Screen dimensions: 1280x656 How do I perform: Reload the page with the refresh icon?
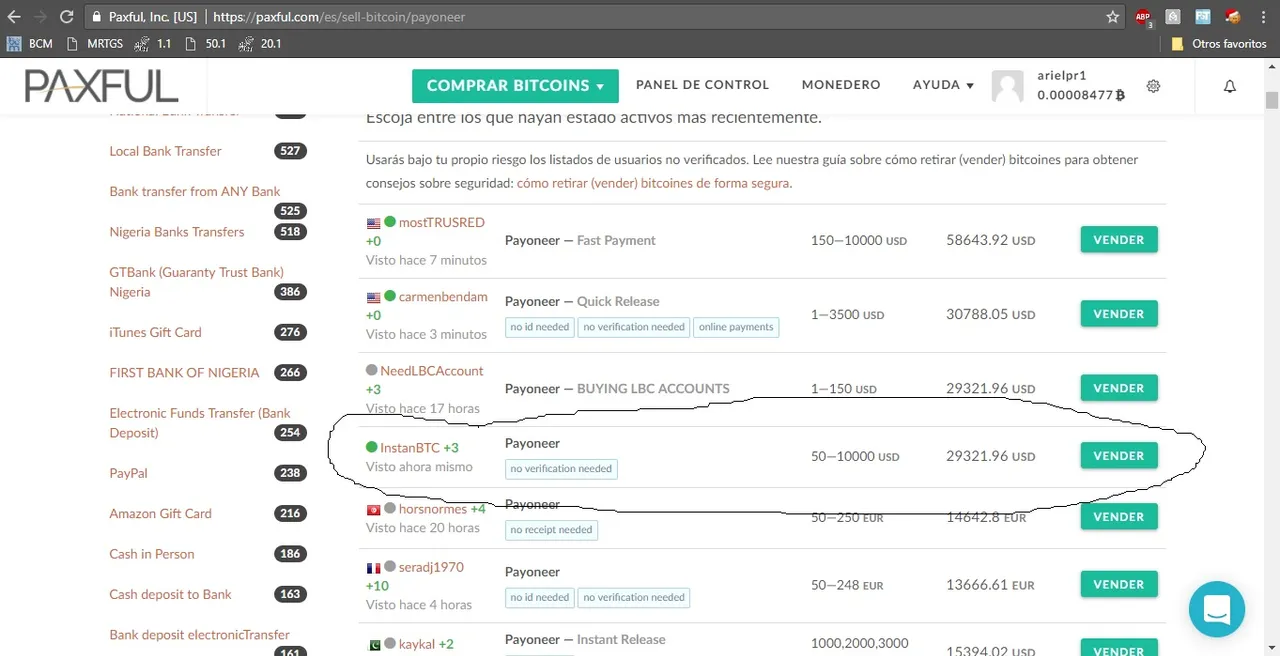click(67, 17)
